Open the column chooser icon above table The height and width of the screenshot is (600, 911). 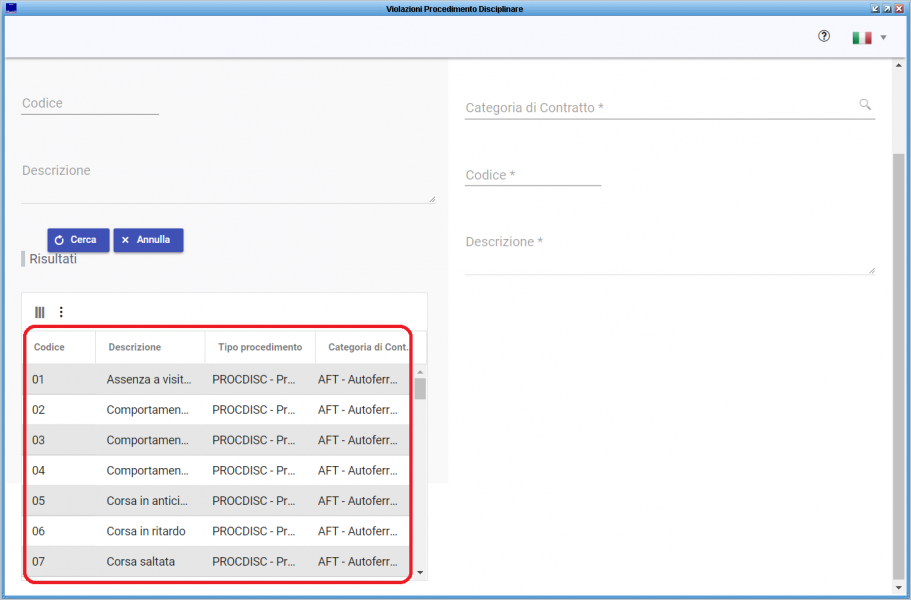[40, 312]
